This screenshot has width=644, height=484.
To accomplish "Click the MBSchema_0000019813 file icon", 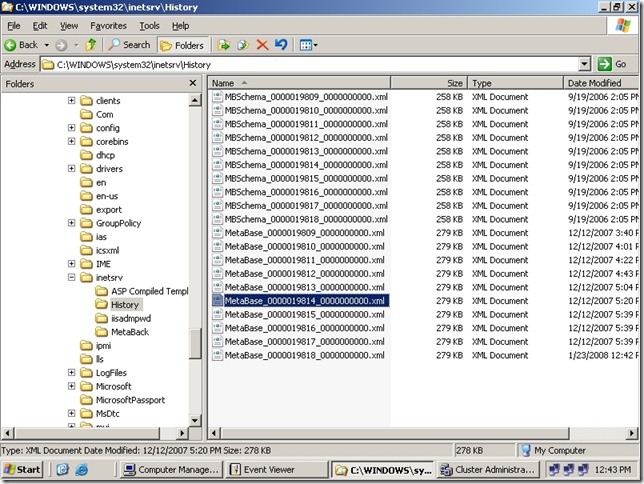I will (217, 151).
